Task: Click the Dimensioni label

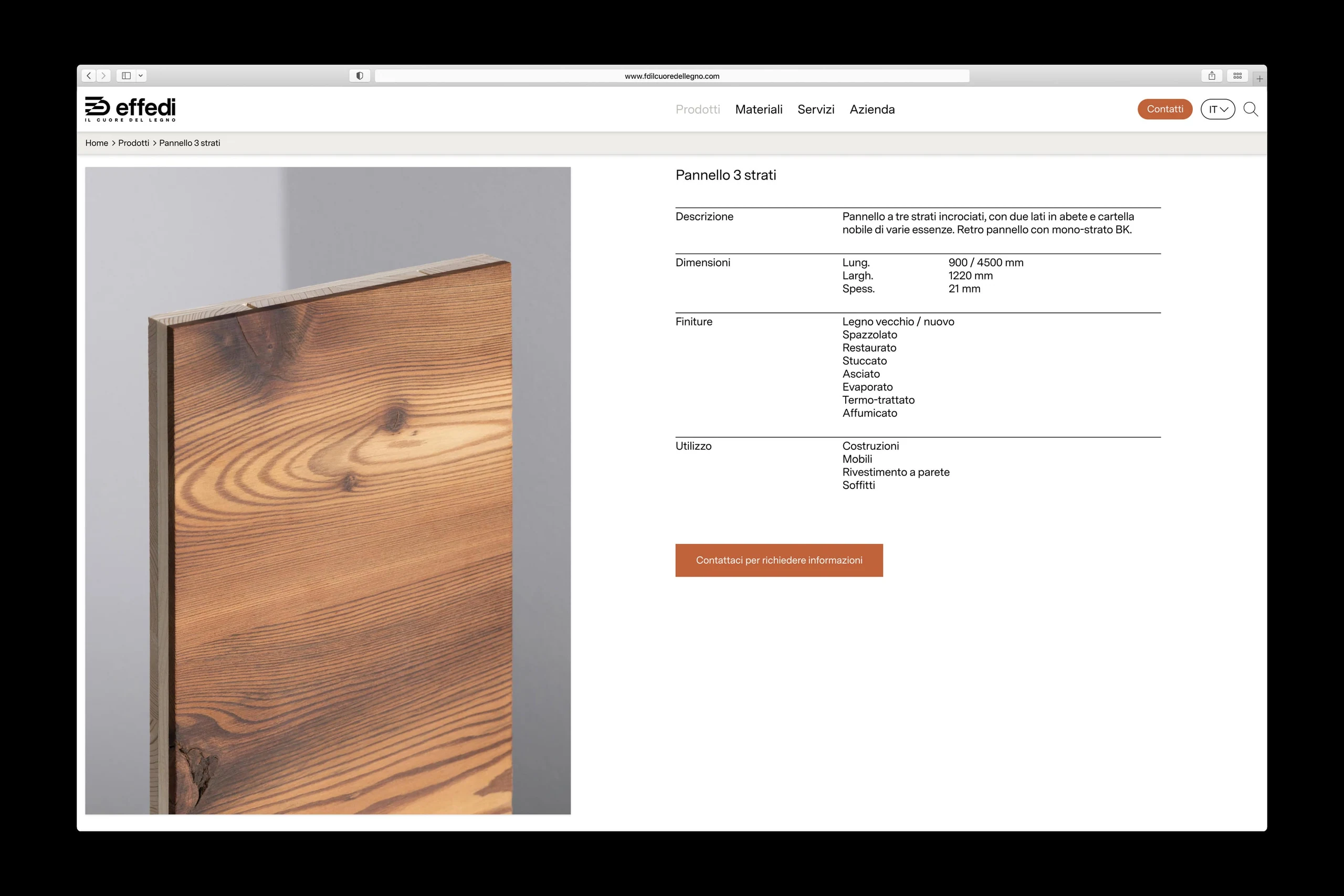Action: 703,262
